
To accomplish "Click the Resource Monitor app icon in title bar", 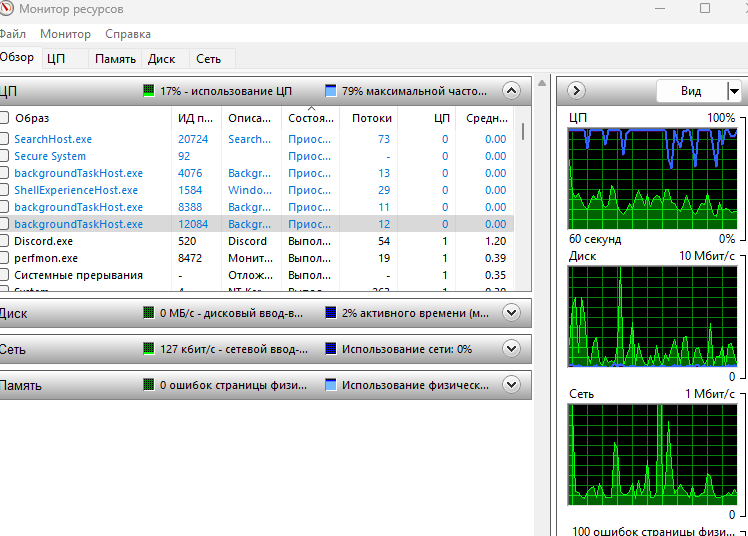I will [6, 8].
